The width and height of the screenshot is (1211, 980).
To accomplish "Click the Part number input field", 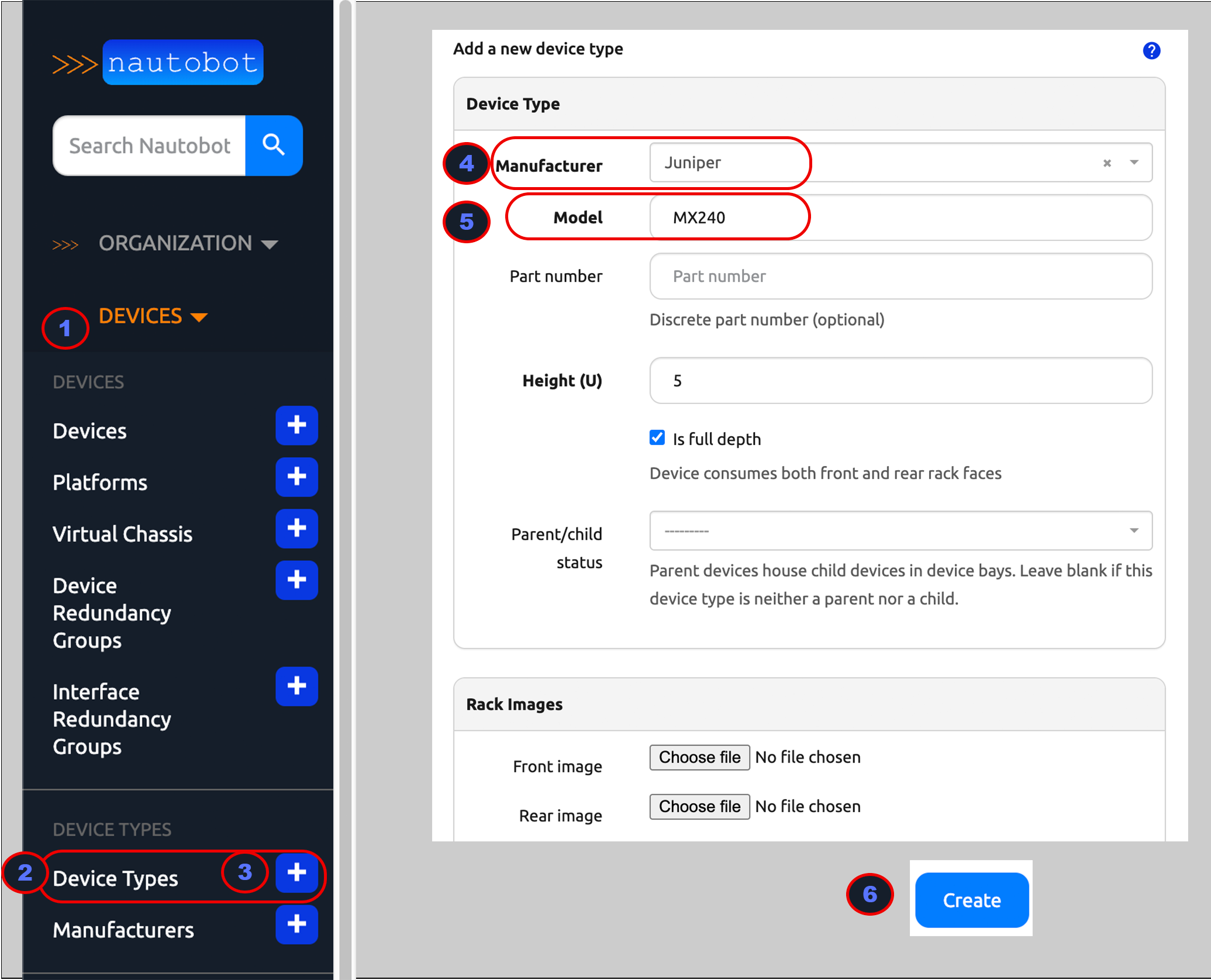I will [900, 277].
